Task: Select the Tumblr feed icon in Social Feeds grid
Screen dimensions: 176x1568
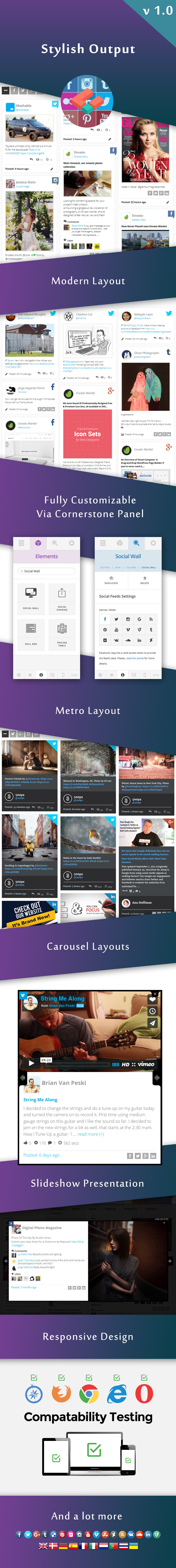Action: tap(151, 629)
